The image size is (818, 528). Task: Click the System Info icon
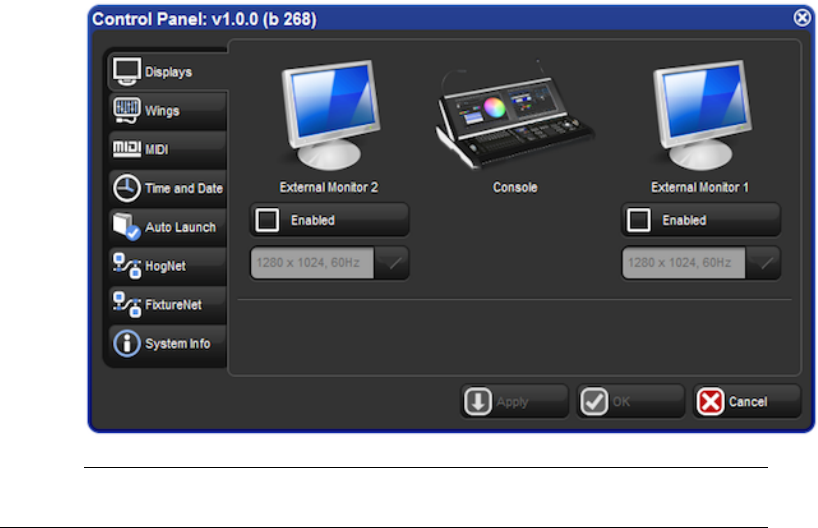127,343
